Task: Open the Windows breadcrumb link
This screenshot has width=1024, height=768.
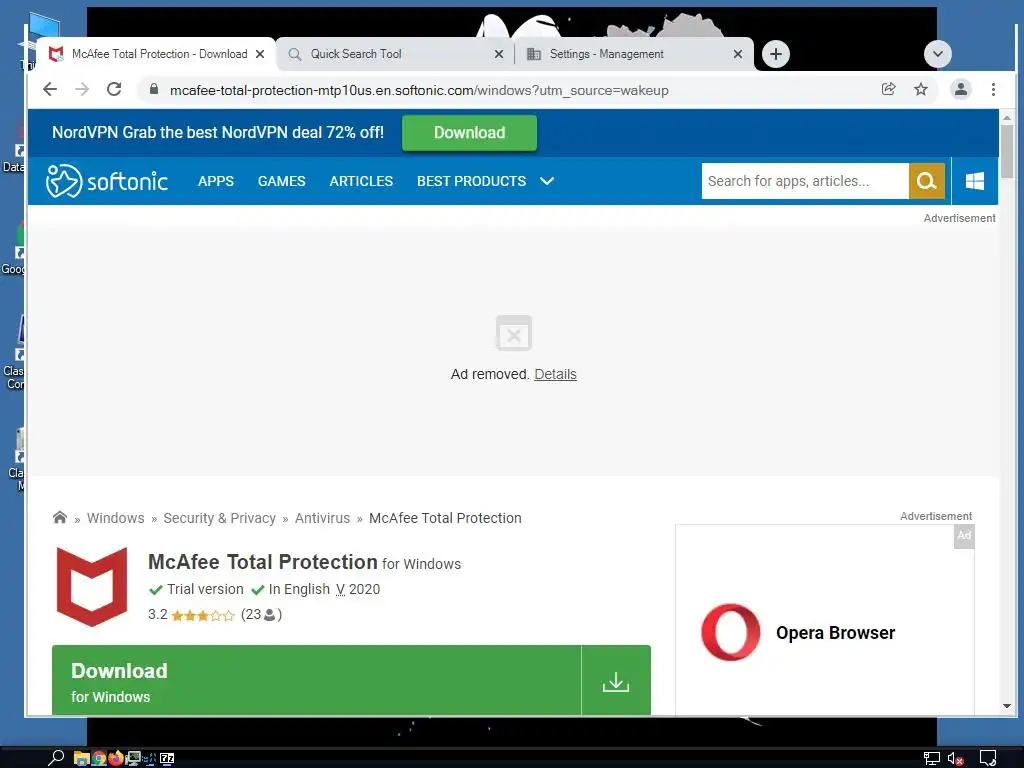Action: coord(116,518)
